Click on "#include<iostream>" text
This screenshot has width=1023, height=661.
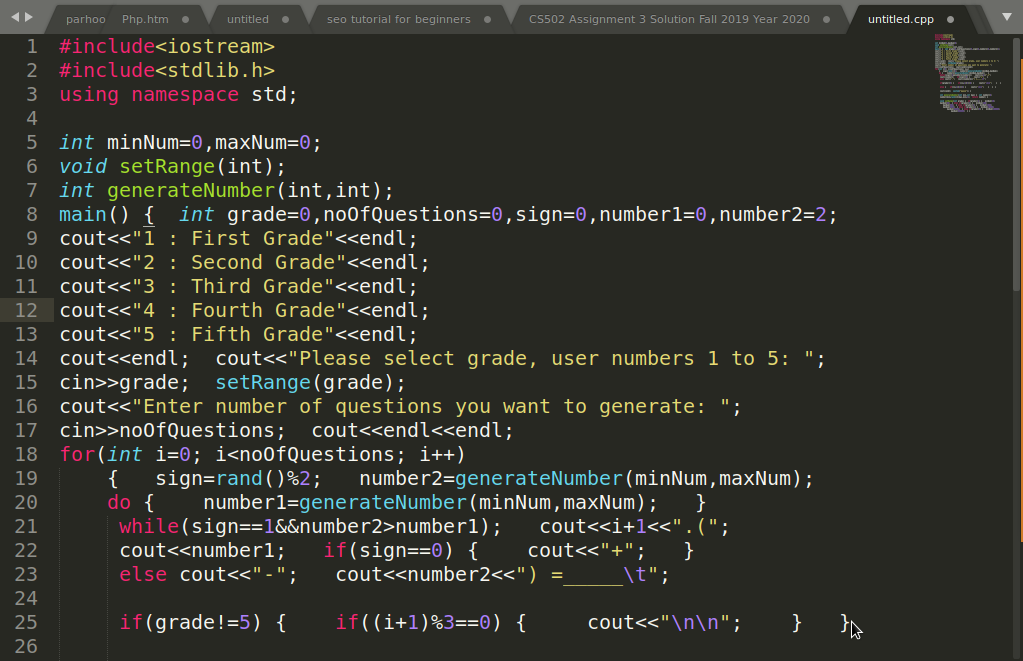pos(167,46)
